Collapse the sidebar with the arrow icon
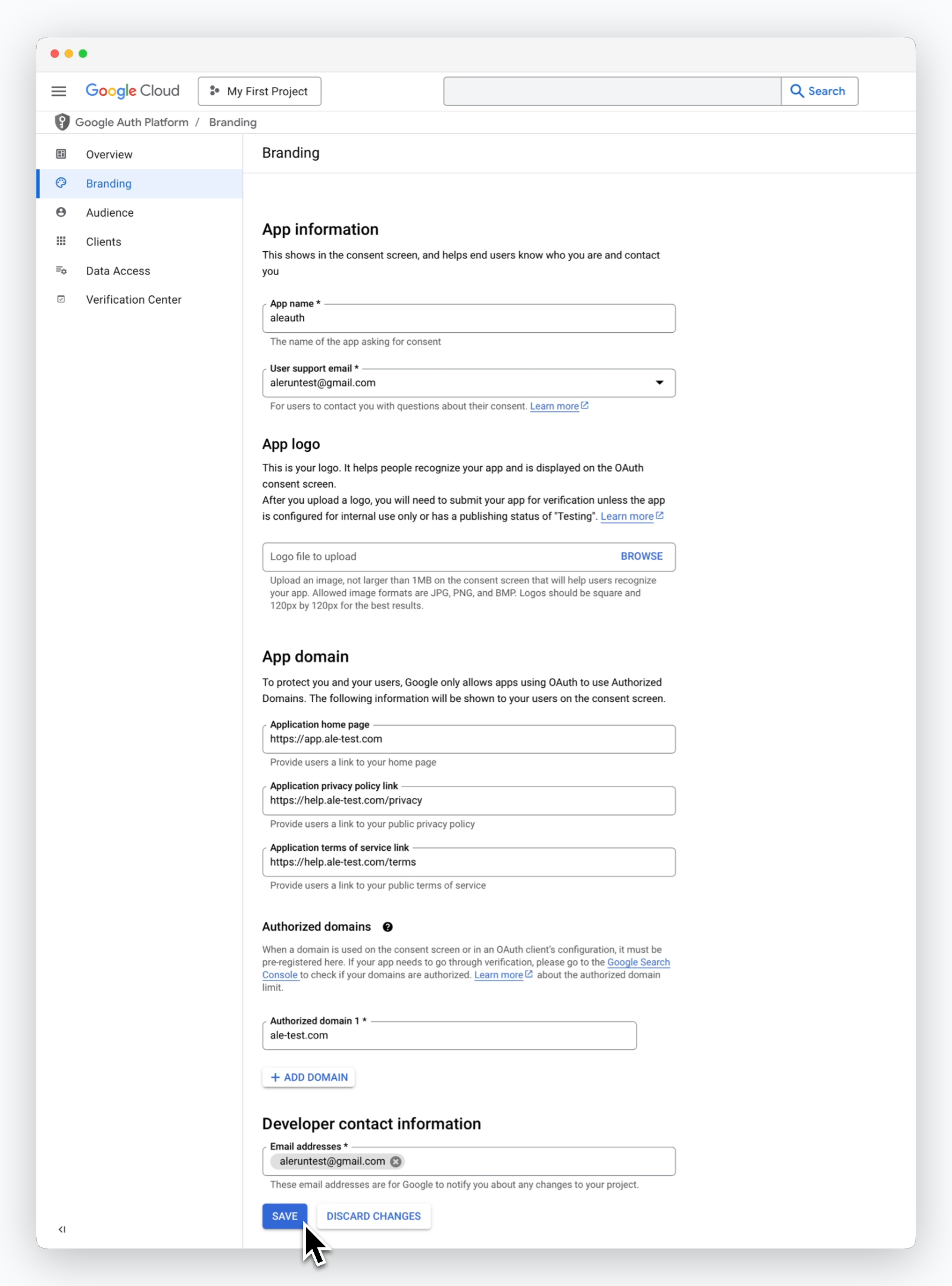952x1286 pixels. tap(62, 1229)
